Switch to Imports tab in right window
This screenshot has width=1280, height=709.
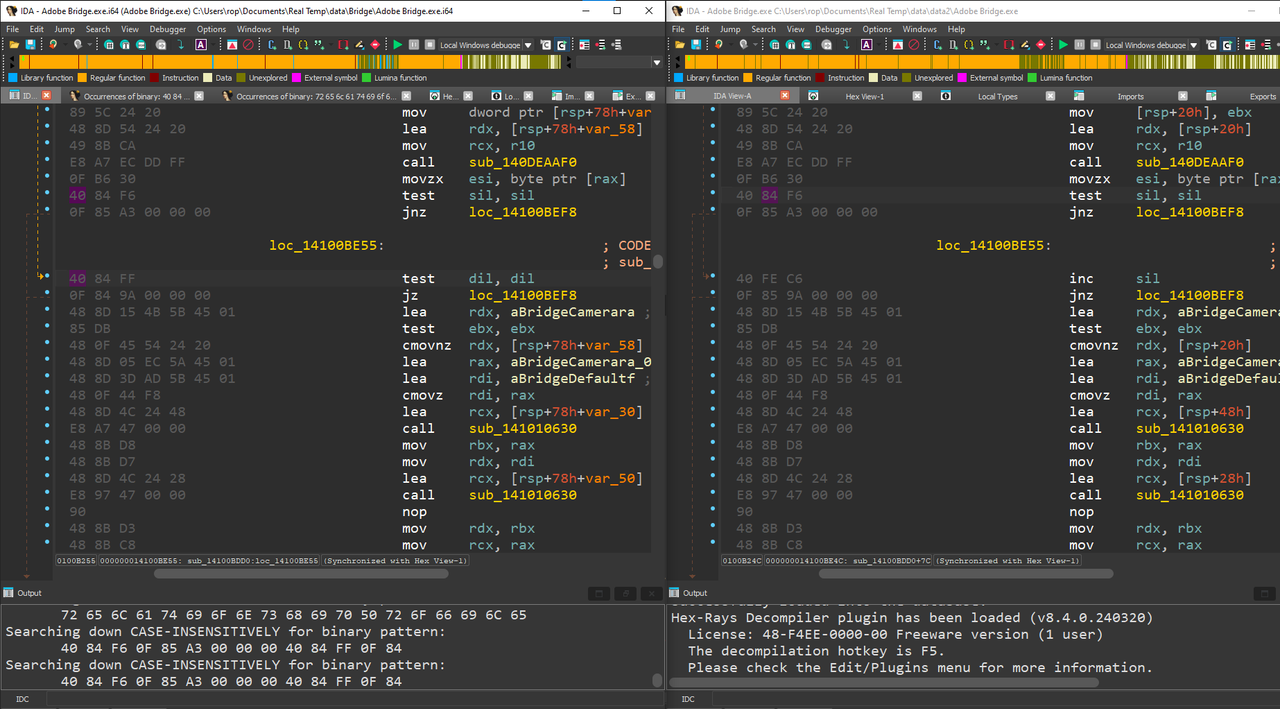point(1131,96)
